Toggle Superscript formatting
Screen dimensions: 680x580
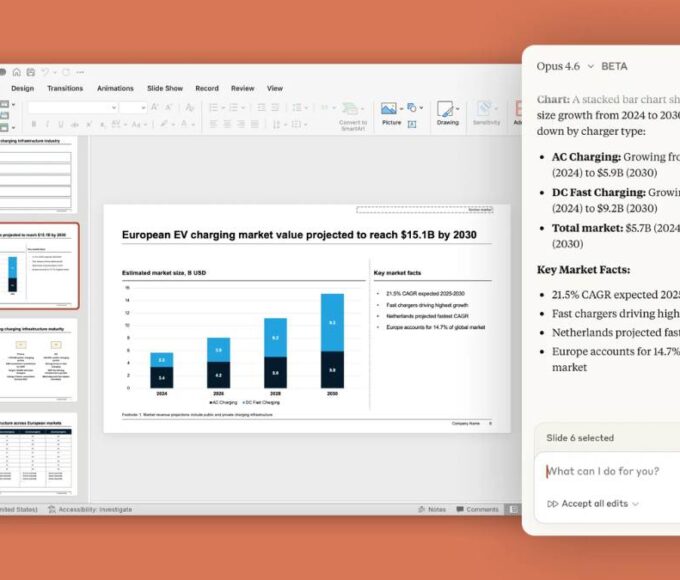point(89,125)
